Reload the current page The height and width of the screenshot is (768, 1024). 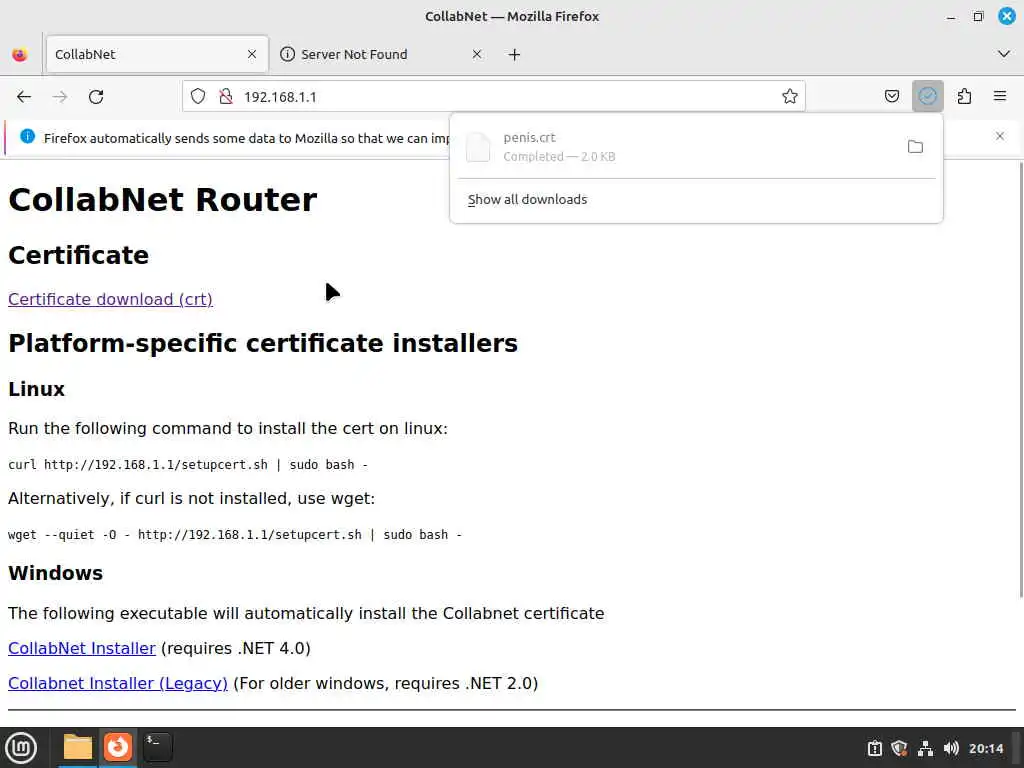click(96, 97)
